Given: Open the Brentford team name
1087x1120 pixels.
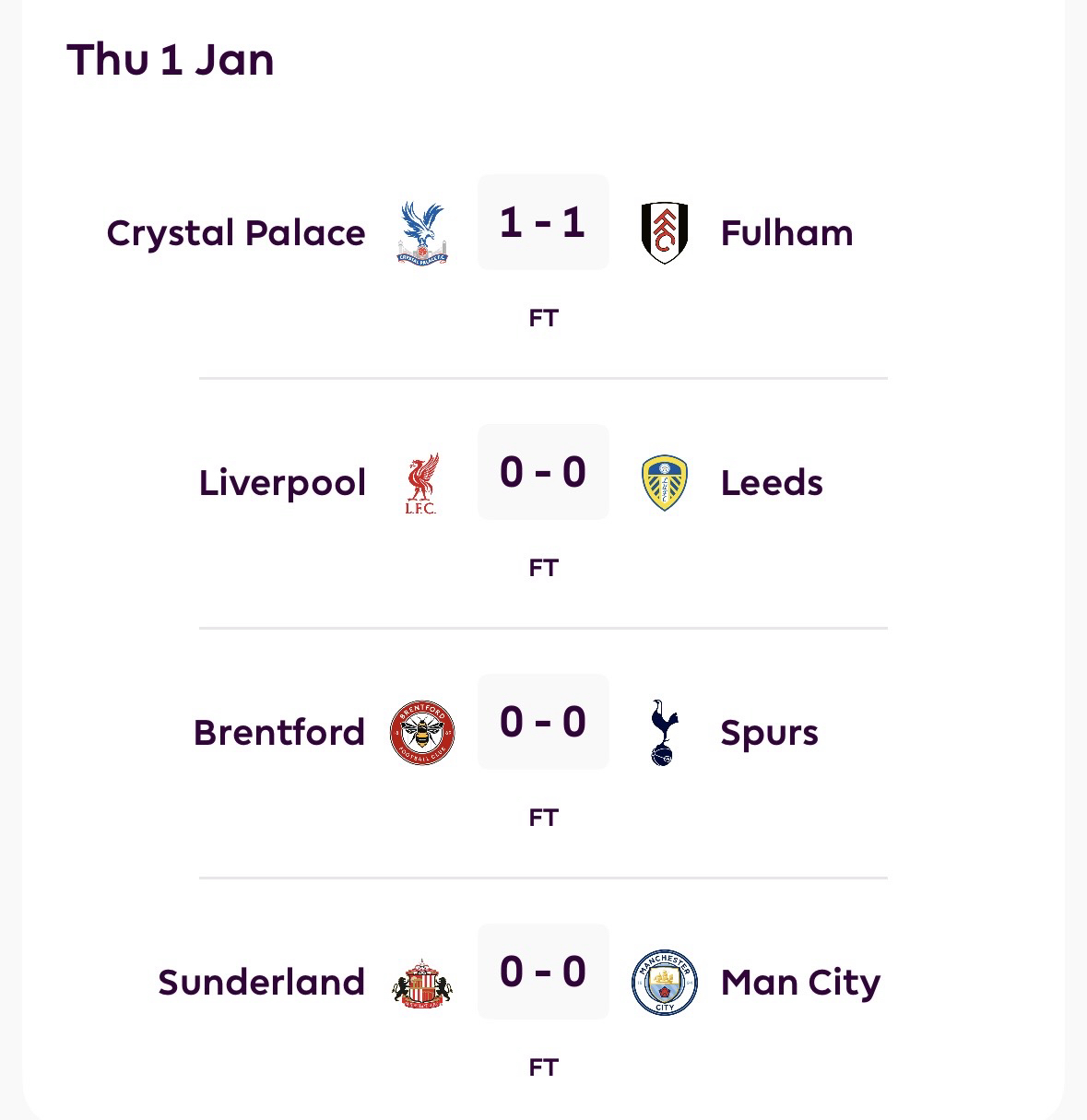Looking at the screenshot, I should pos(279,733).
